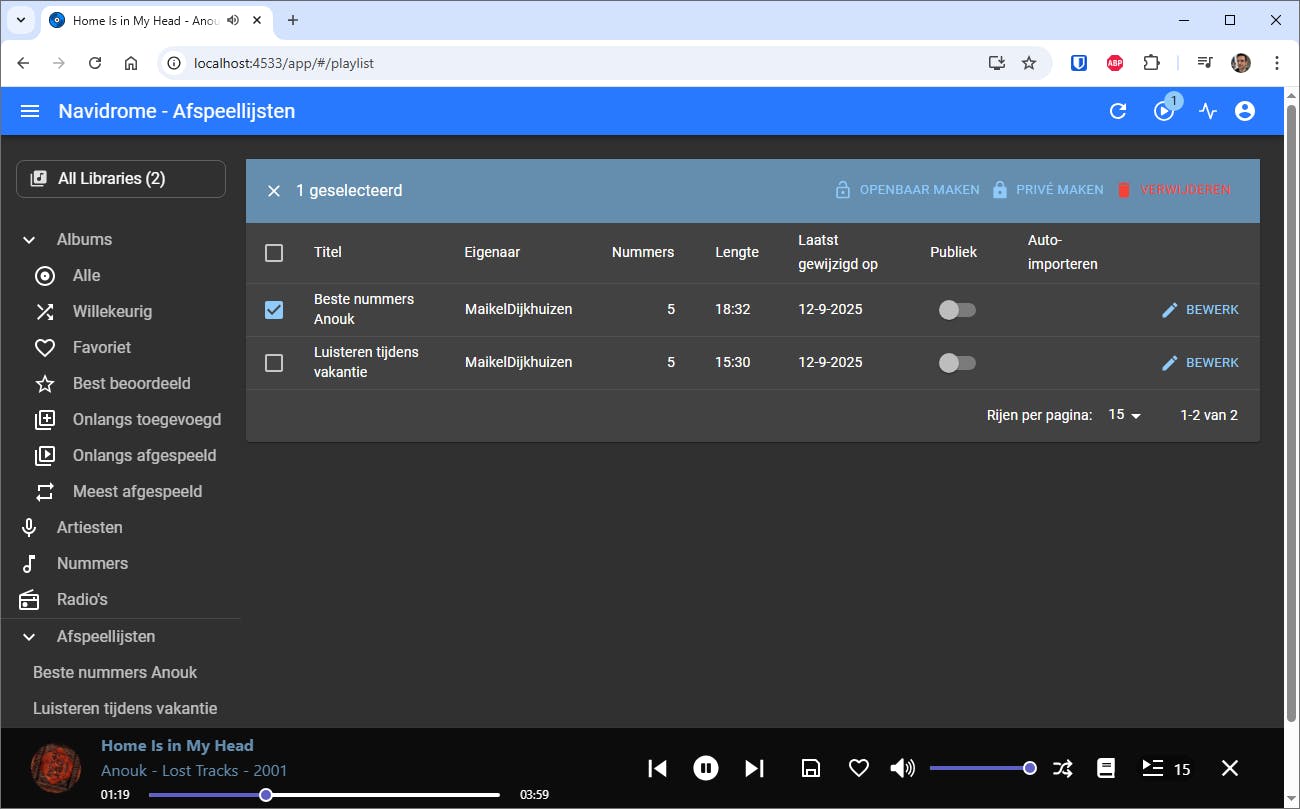Open the All Libraries selector
1300x809 pixels.
[x=121, y=179]
